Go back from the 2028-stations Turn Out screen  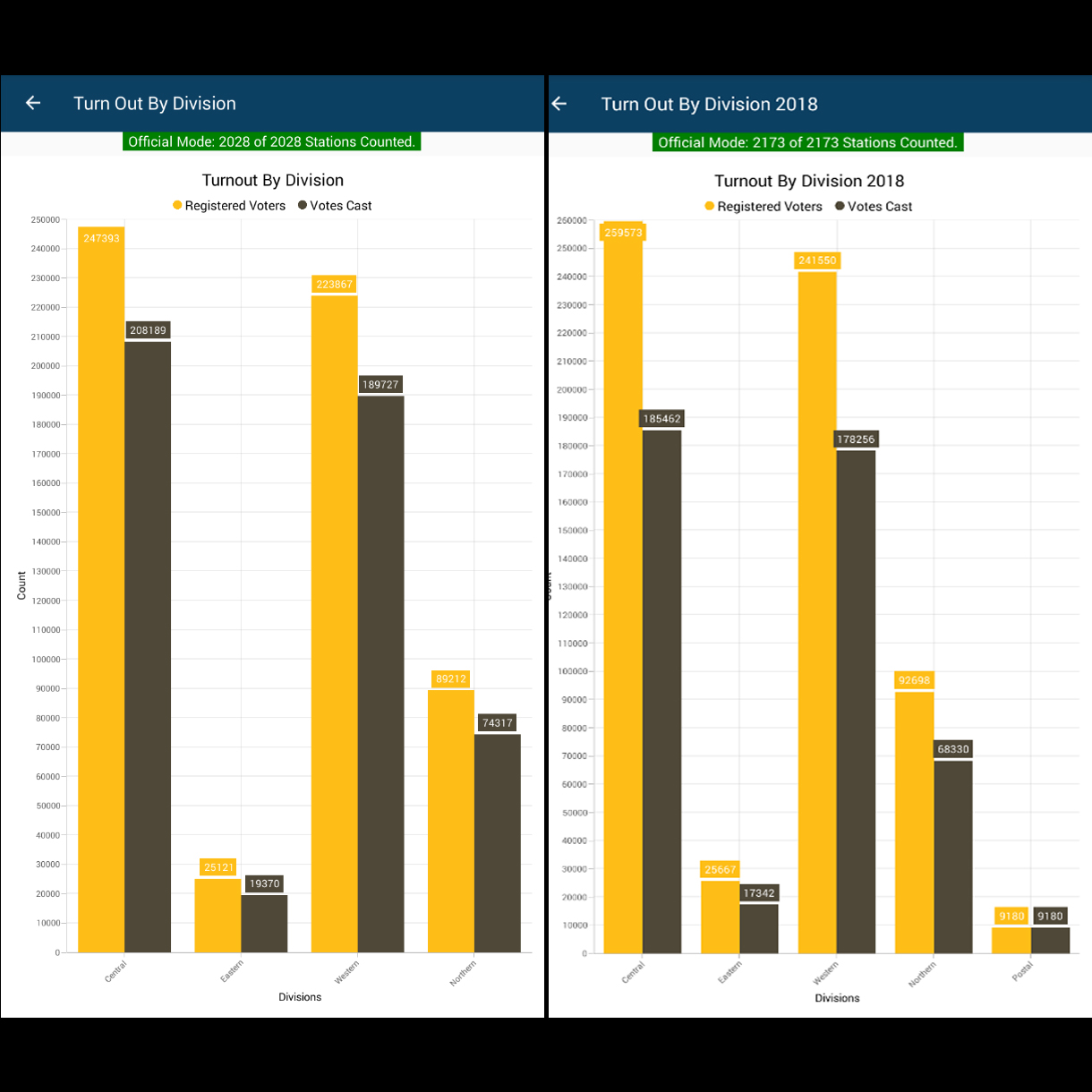[33, 103]
